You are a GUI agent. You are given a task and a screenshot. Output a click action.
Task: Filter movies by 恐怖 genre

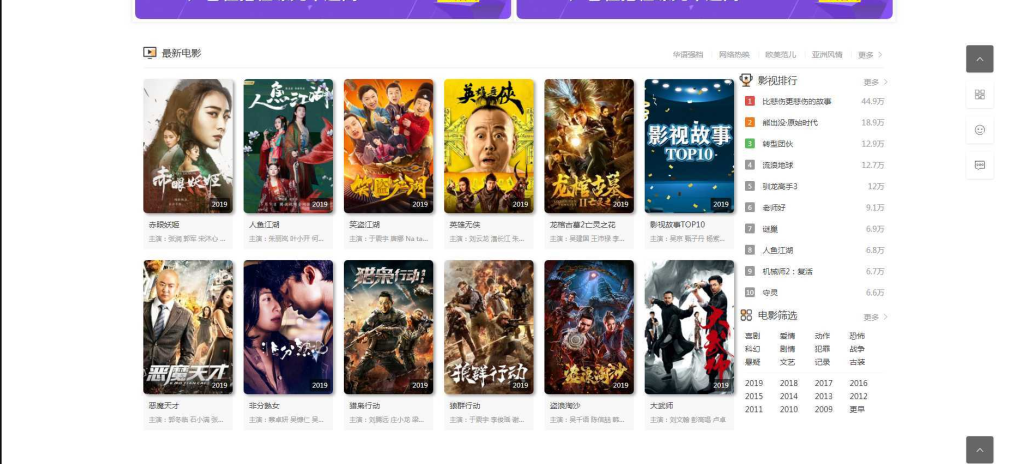[857, 336]
